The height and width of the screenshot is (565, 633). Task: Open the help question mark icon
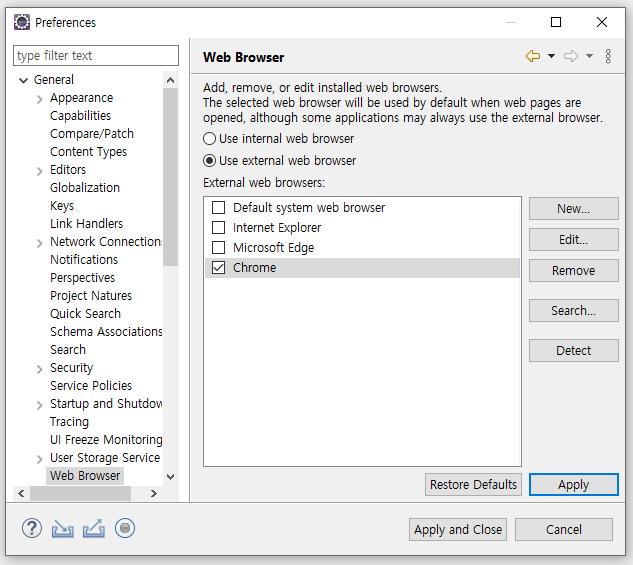pos(31,528)
